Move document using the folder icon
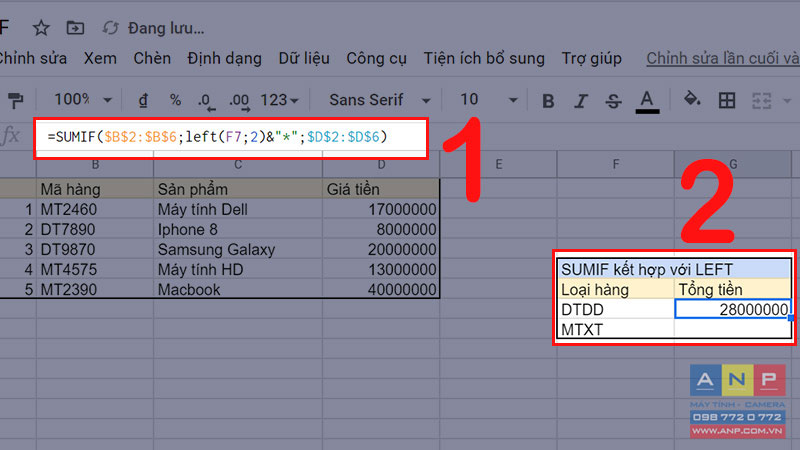 click(x=75, y=28)
